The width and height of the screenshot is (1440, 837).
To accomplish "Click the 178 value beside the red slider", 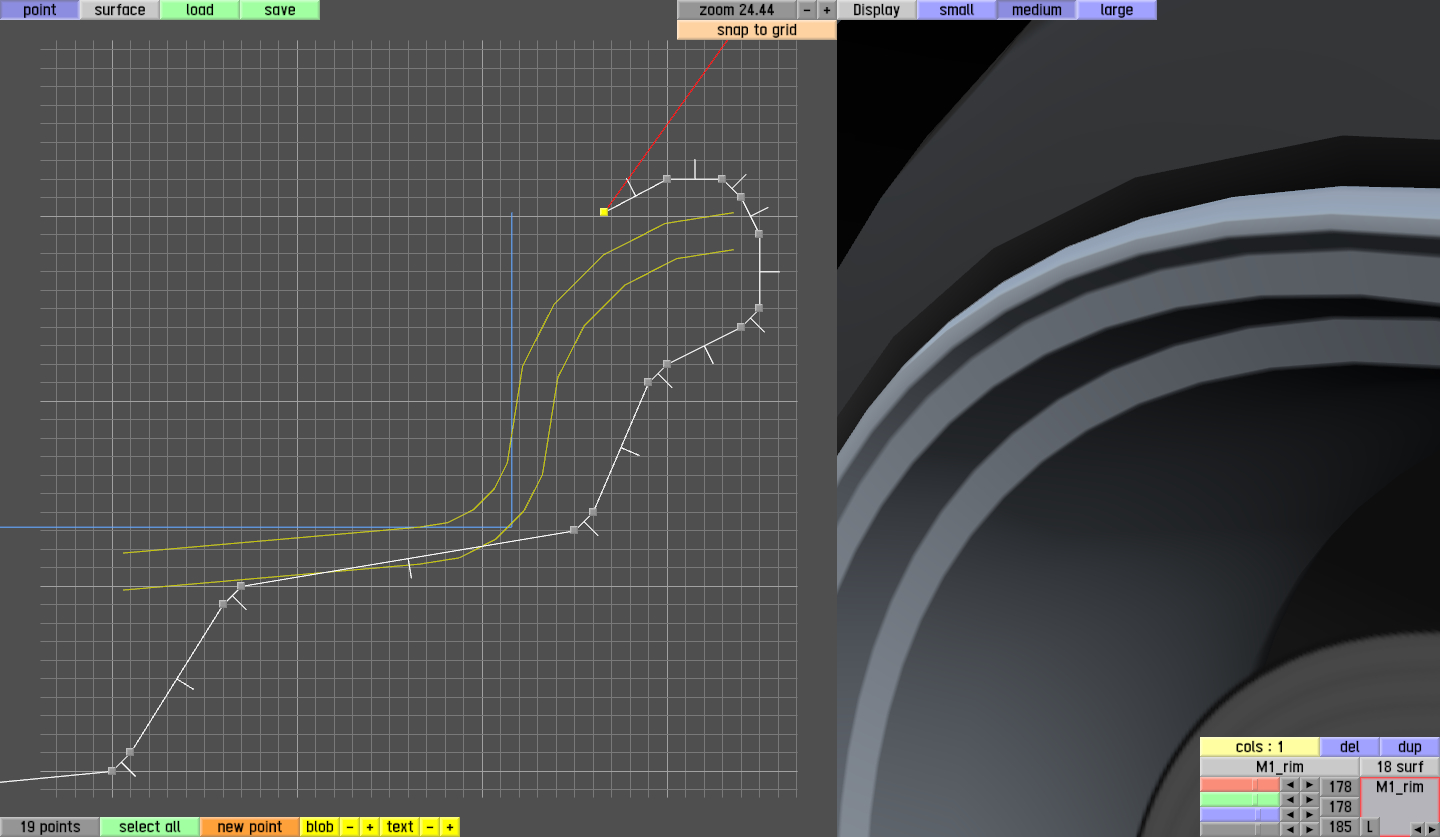I will pyautogui.click(x=1340, y=787).
